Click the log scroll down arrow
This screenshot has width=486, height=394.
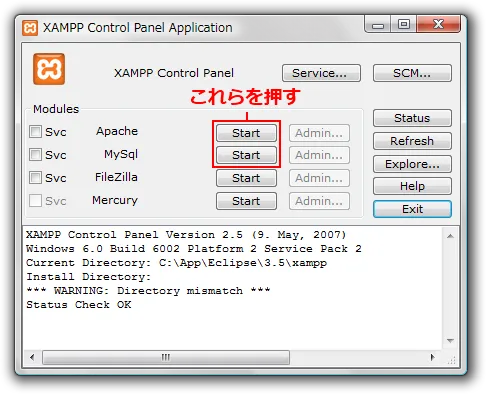(x=450, y=341)
